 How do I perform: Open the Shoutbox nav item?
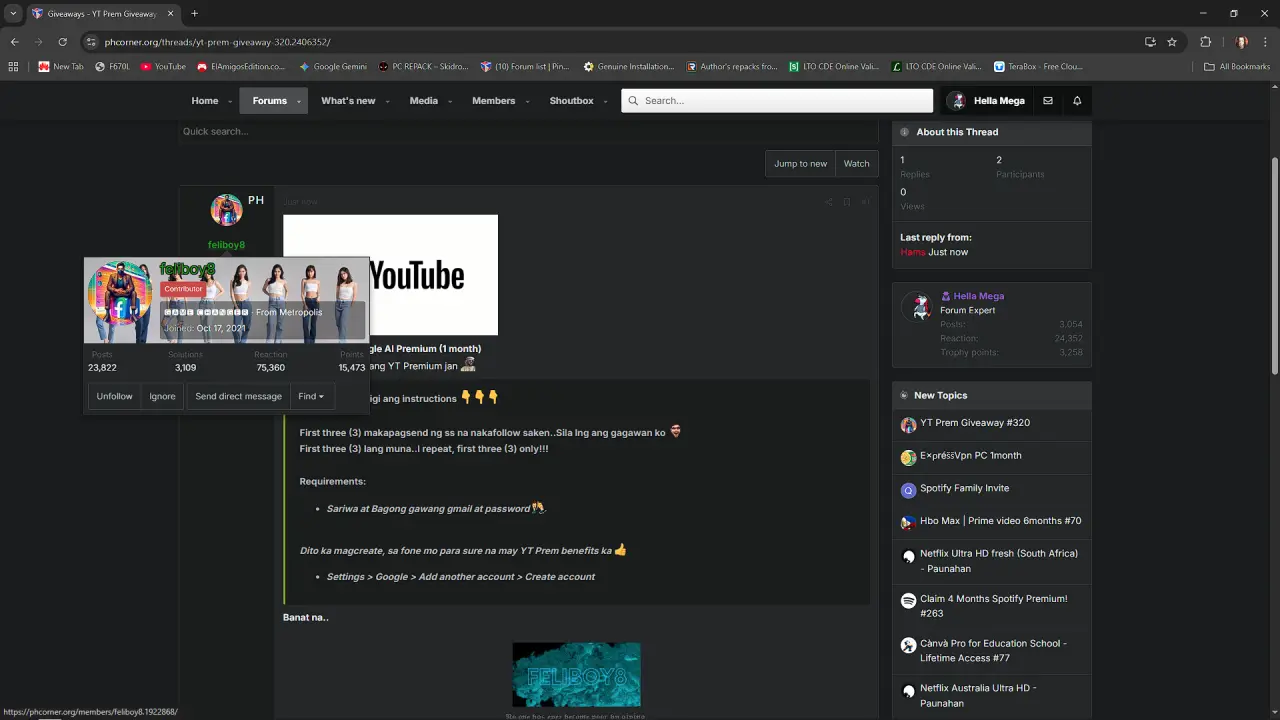point(571,101)
